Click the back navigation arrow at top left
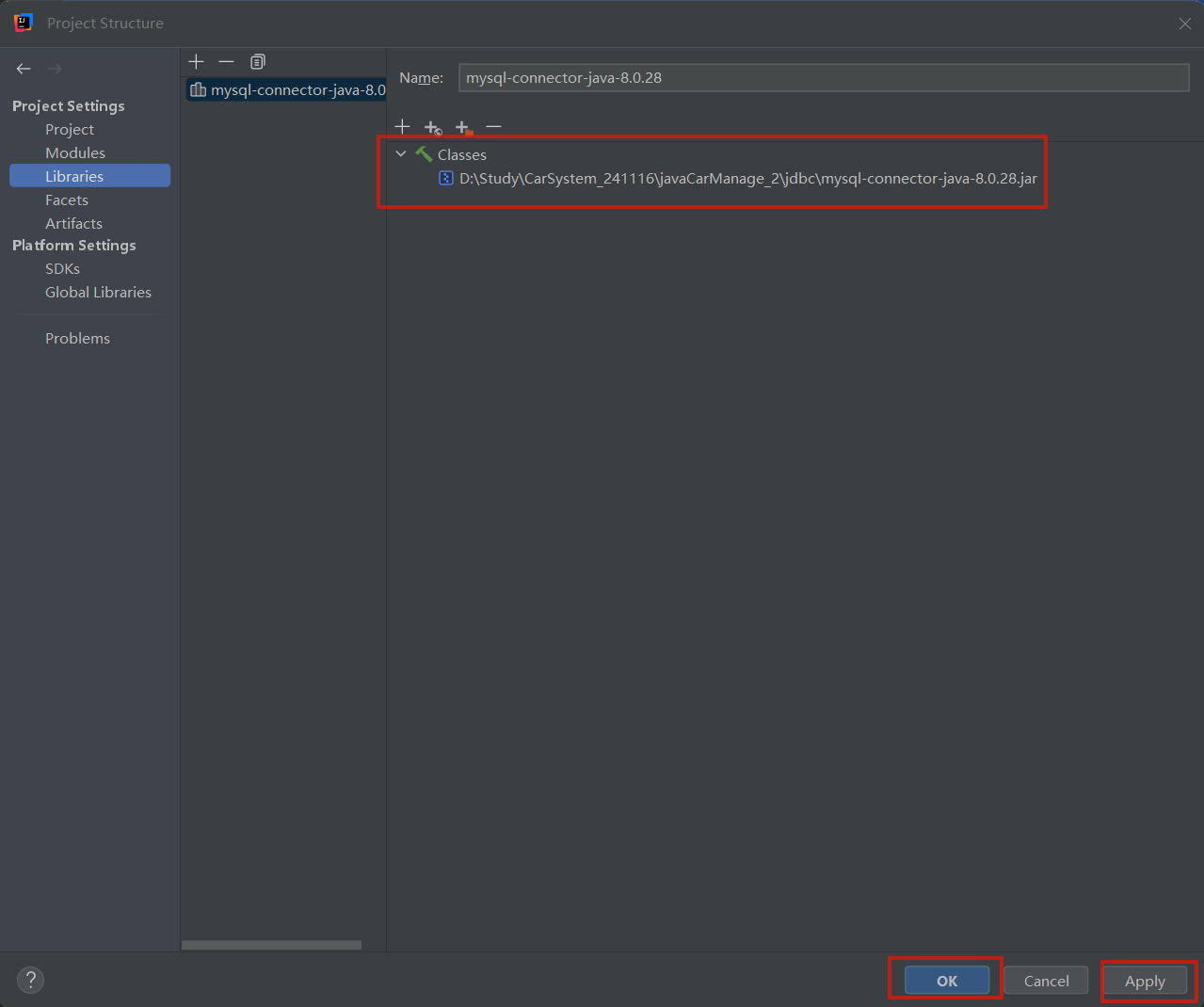The width and height of the screenshot is (1204, 1007). coord(23,68)
